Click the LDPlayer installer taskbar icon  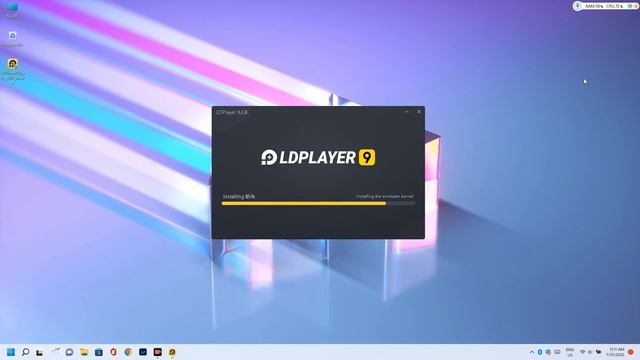pos(172,352)
